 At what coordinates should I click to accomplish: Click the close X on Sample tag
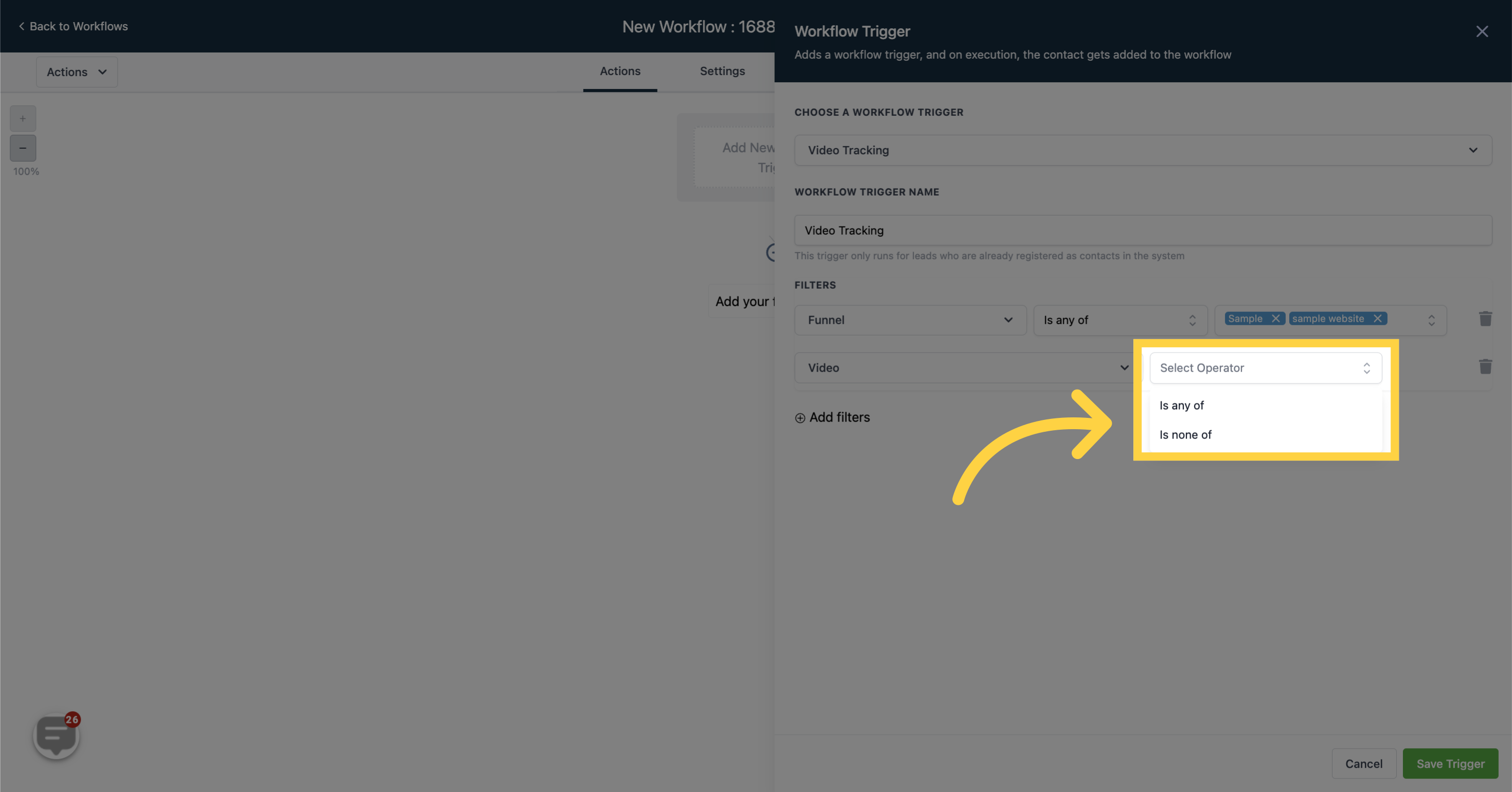[1276, 318]
